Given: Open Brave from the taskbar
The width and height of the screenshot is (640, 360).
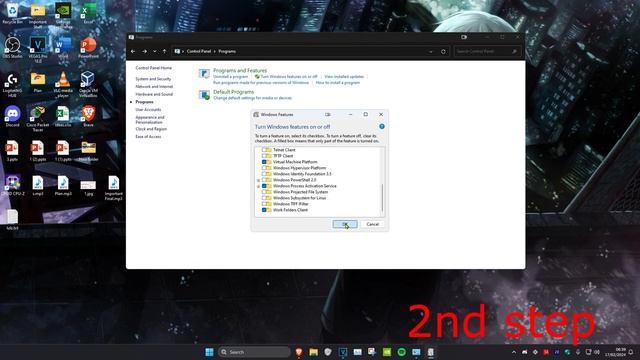Looking at the screenshot, I should (x=299, y=352).
